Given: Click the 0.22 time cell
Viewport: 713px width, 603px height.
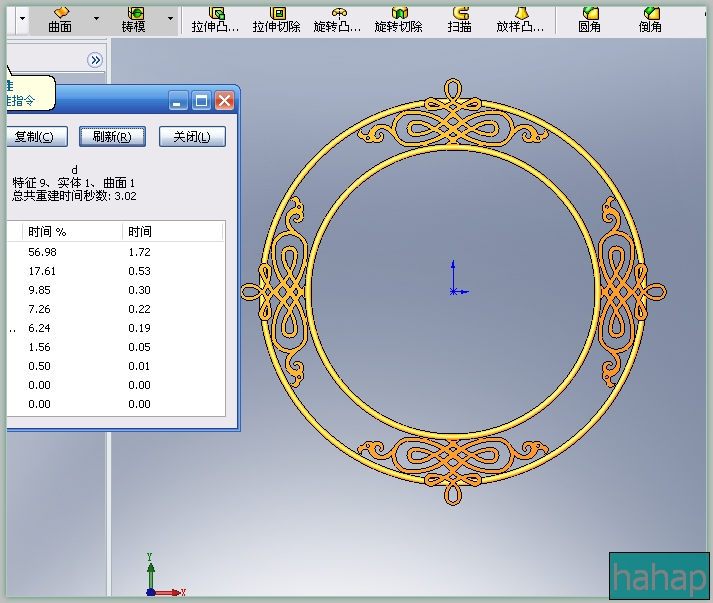Looking at the screenshot, I should pos(139,309).
